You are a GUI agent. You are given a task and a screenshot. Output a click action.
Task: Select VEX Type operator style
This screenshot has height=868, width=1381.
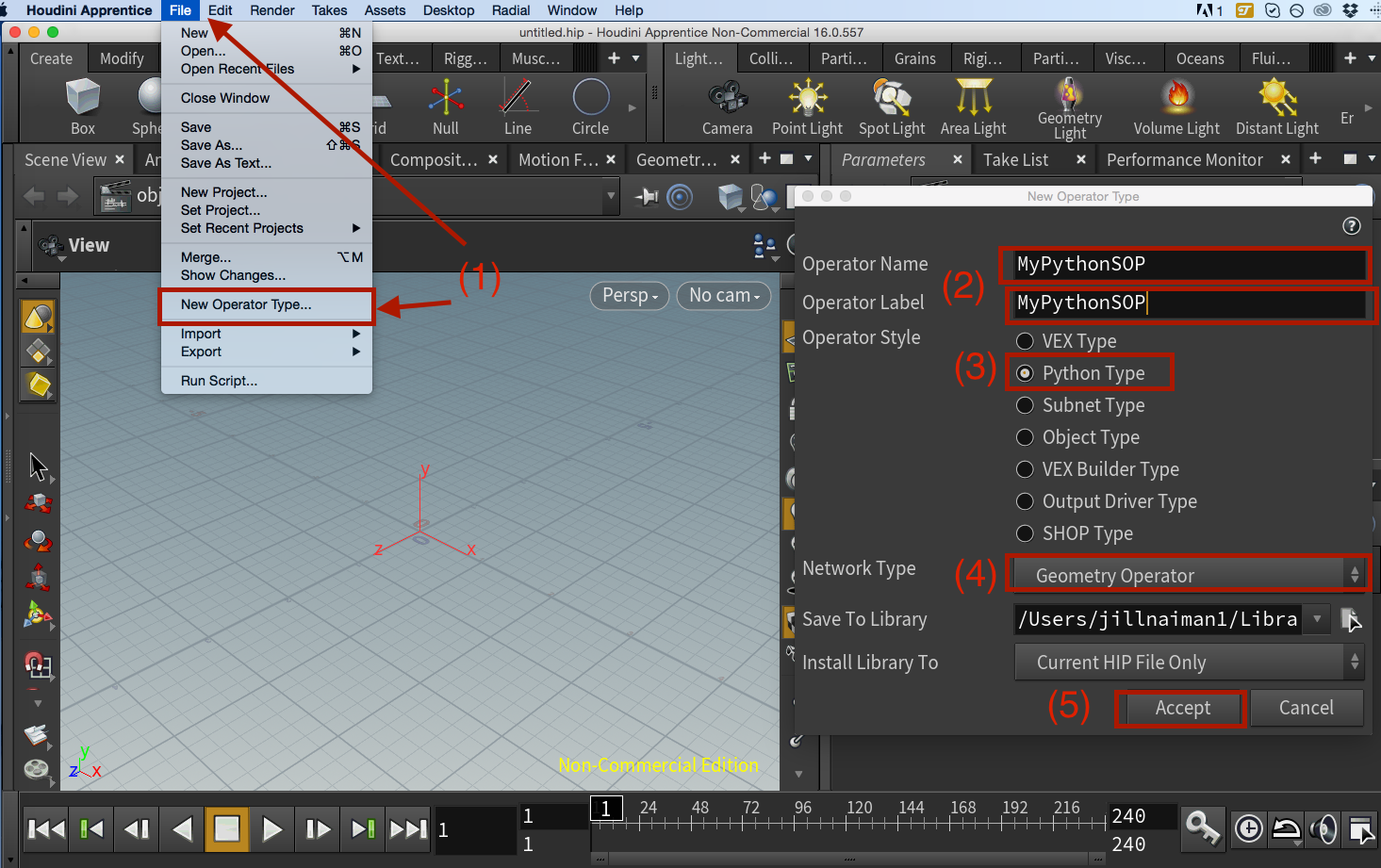click(x=1025, y=341)
